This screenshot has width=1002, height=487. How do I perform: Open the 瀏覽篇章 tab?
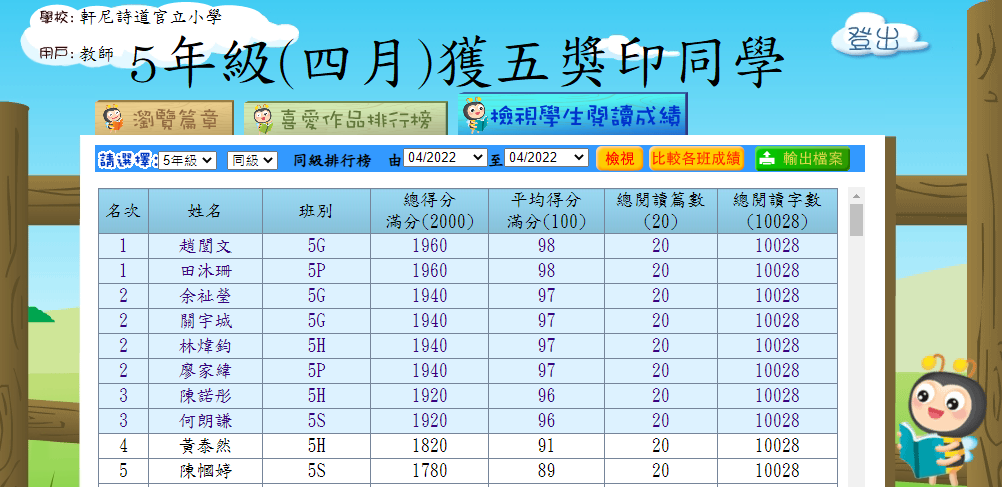(x=165, y=119)
